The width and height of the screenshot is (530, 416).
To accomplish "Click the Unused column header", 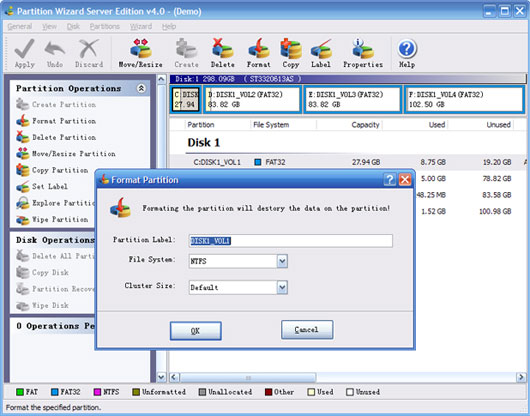I will tap(499, 125).
